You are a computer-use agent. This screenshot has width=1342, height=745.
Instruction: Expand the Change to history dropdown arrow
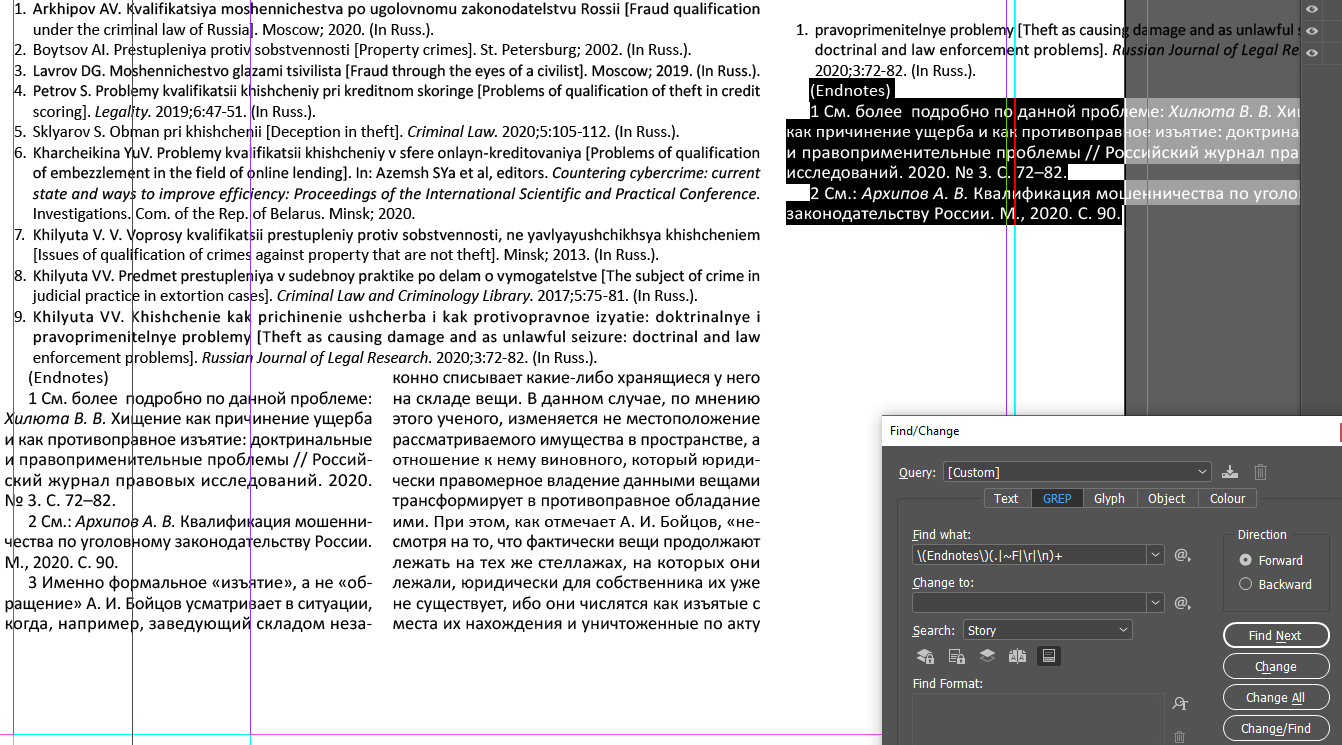pyautogui.click(x=1156, y=603)
